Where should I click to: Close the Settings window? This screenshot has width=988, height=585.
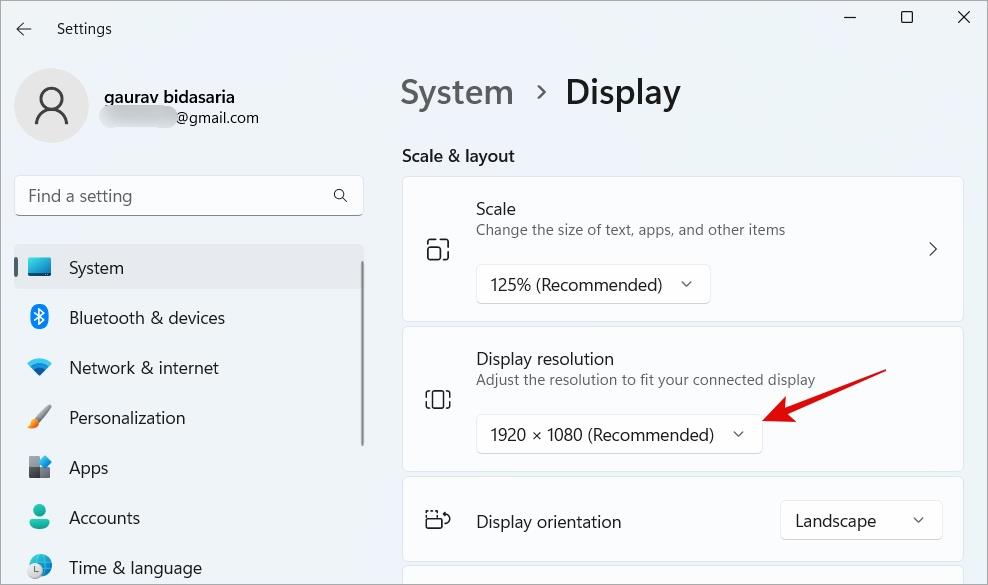coord(963,17)
